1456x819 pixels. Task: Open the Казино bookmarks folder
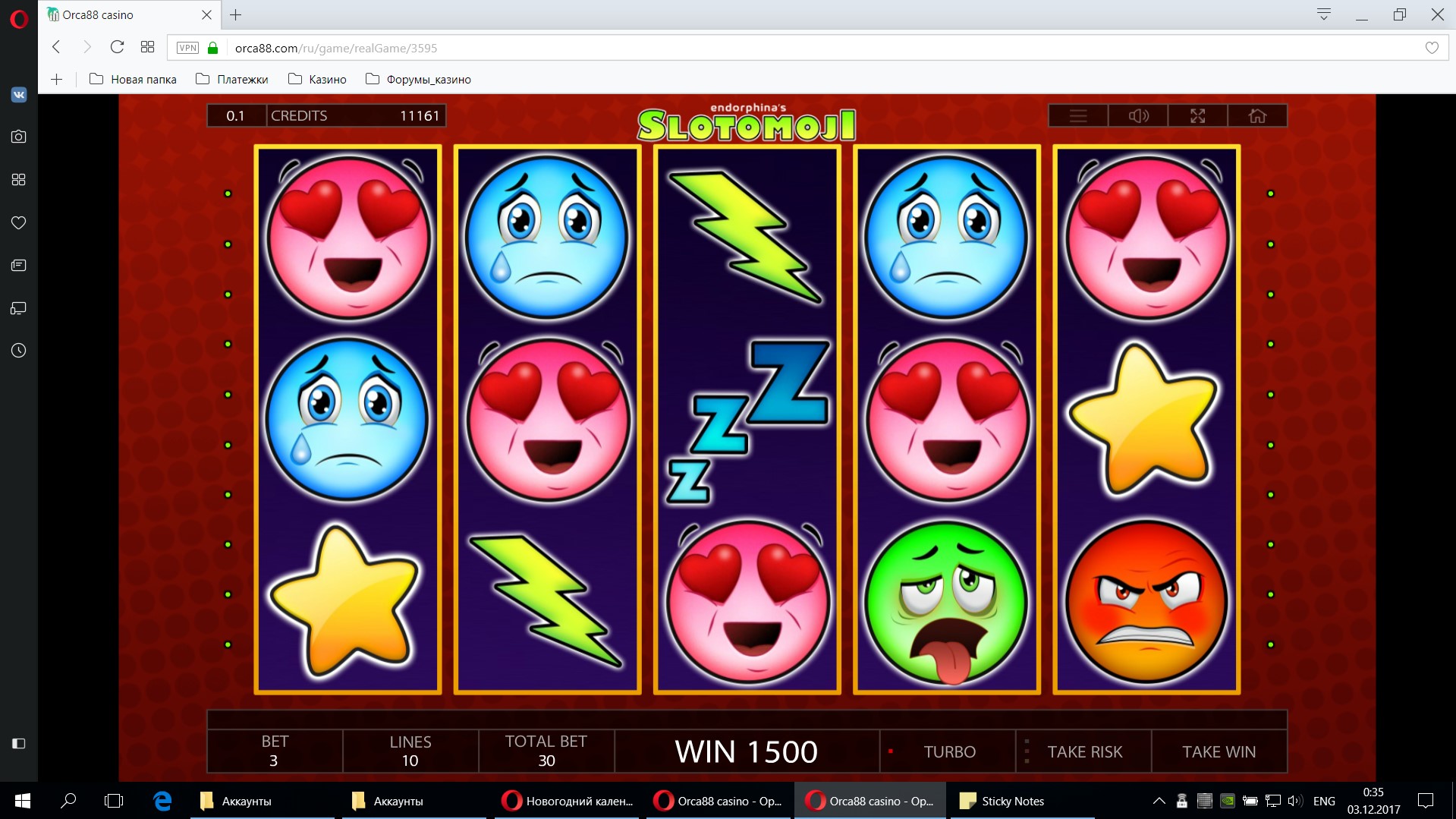[317, 79]
